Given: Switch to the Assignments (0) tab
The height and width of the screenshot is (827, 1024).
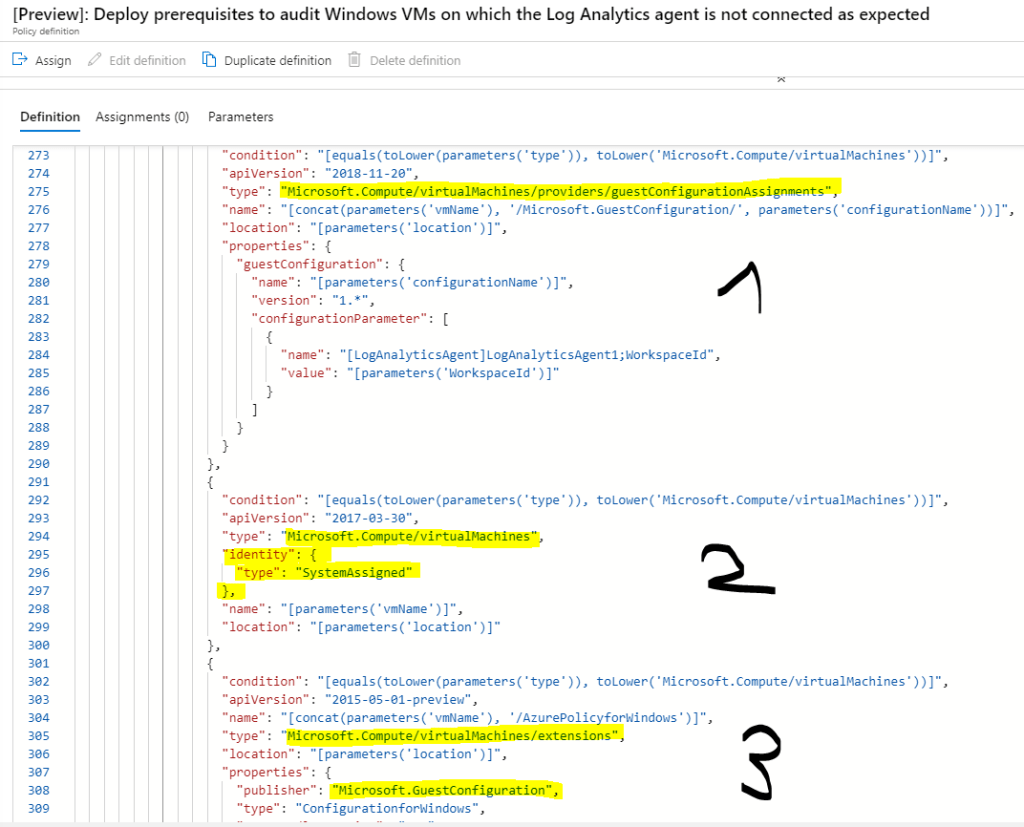Looking at the screenshot, I should [x=142, y=117].
